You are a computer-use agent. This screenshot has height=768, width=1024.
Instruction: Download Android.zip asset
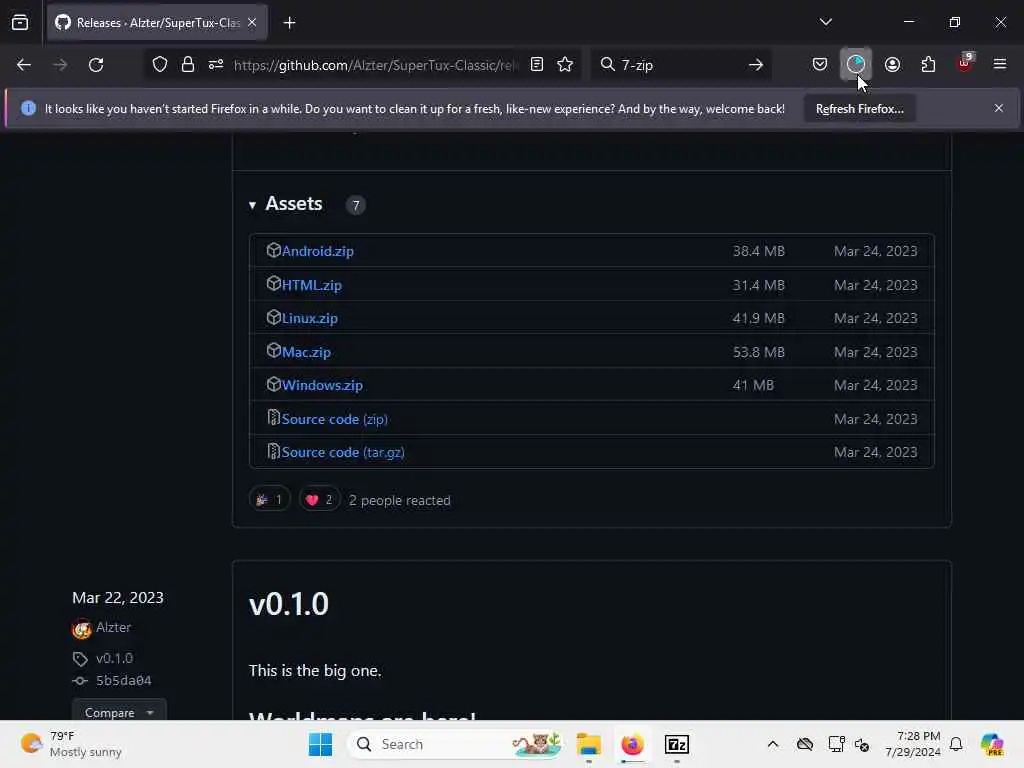(x=317, y=251)
